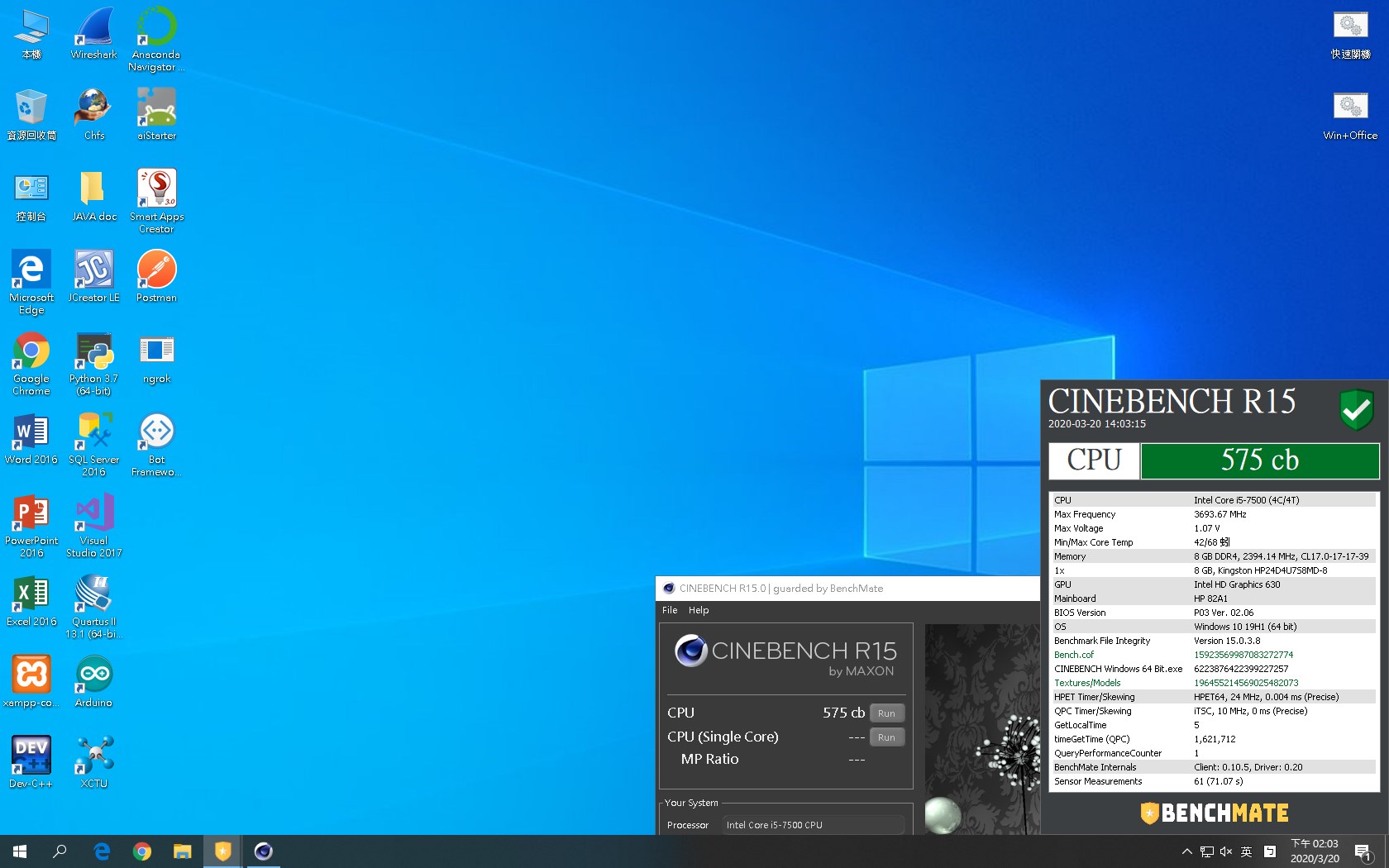Select the Microsoft Edge desktop icon

click(31, 282)
